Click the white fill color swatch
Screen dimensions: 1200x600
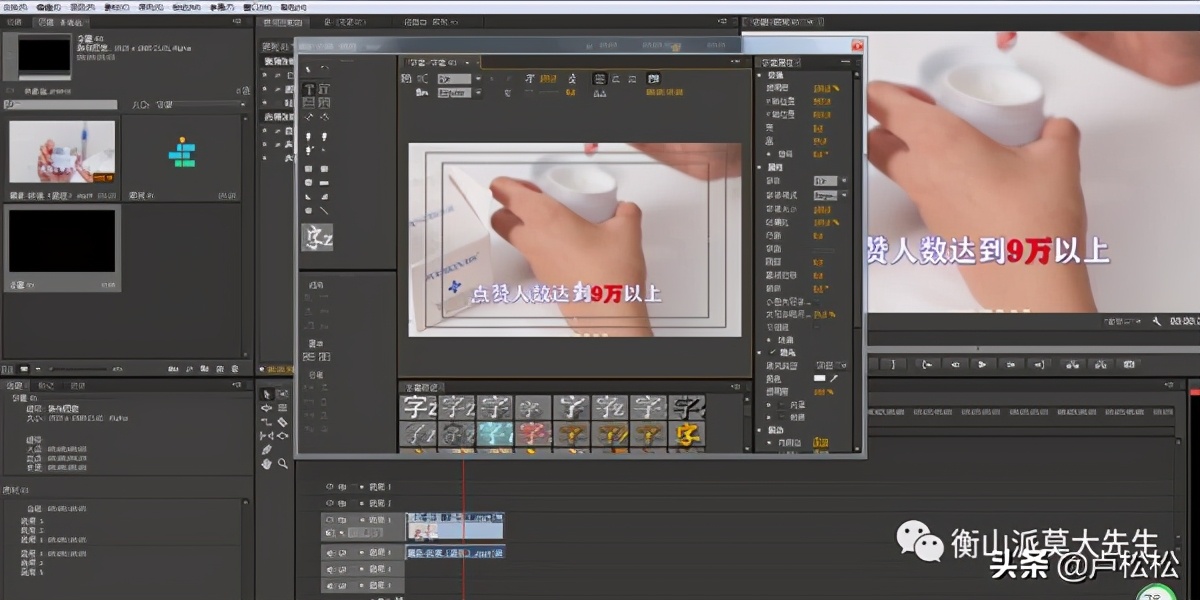[x=820, y=379]
